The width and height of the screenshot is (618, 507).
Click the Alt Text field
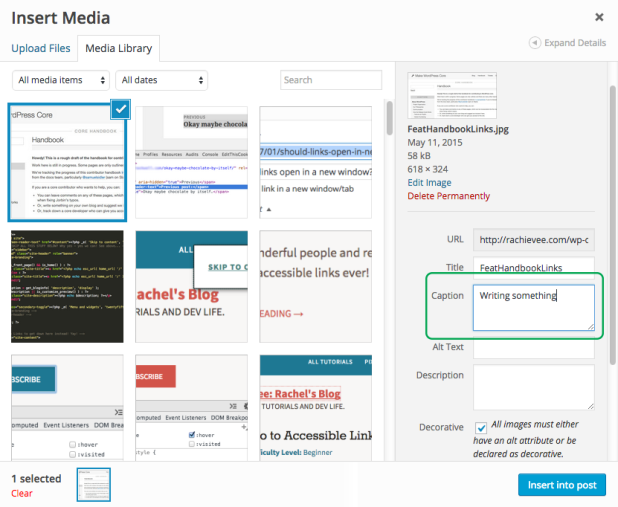[534, 348]
